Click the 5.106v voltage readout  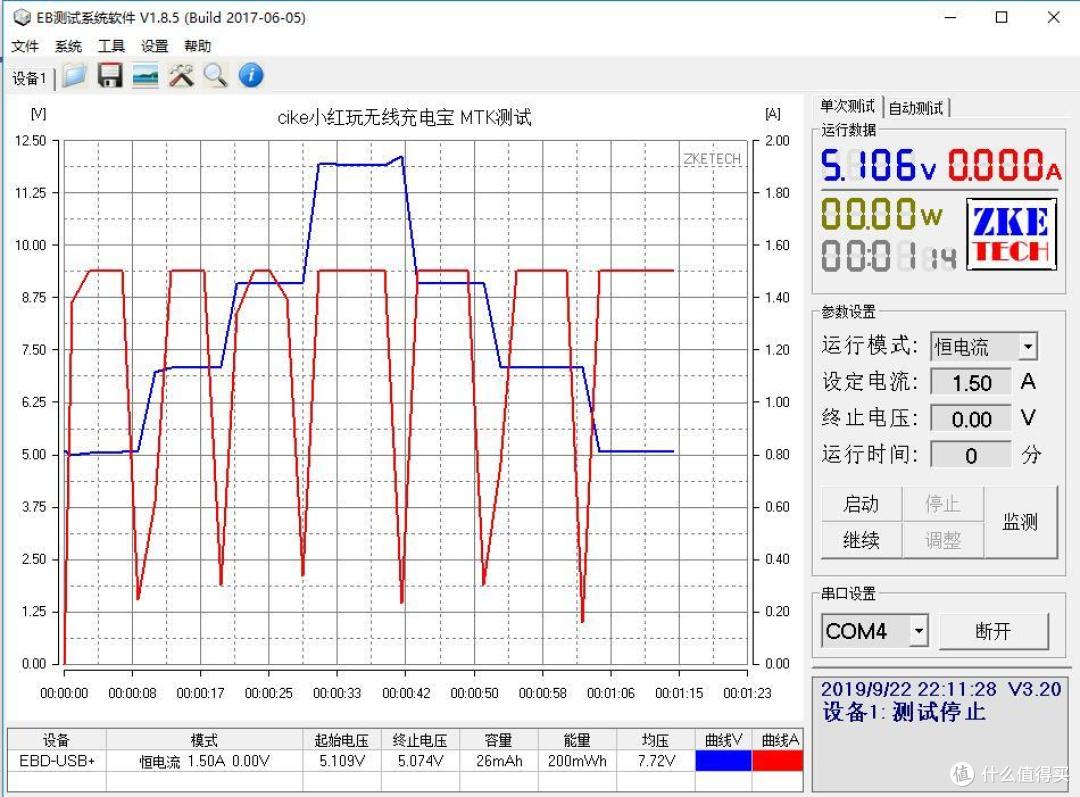(878, 165)
